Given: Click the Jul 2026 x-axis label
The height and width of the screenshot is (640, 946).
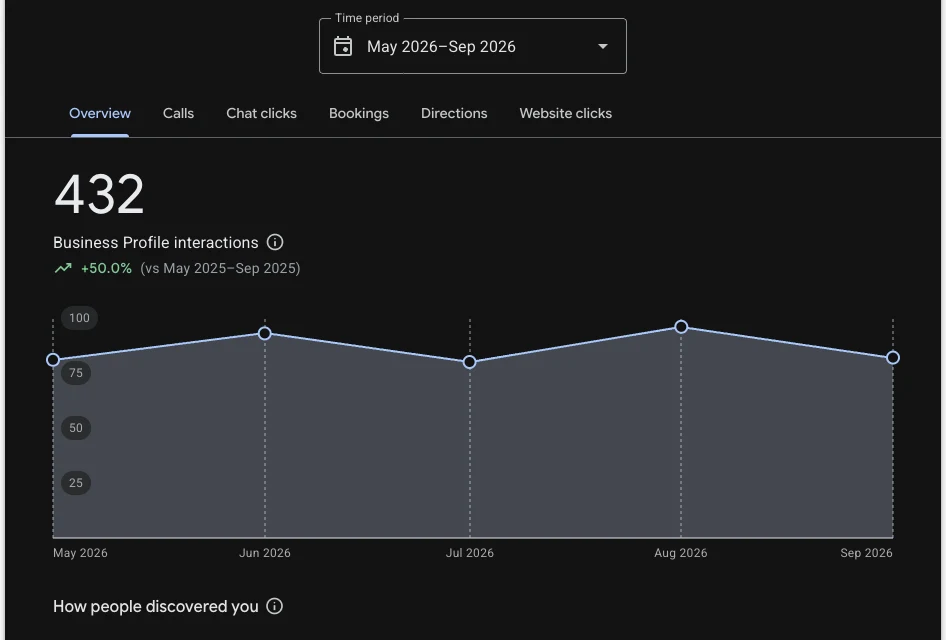Looking at the screenshot, I should tap(469, 553).
